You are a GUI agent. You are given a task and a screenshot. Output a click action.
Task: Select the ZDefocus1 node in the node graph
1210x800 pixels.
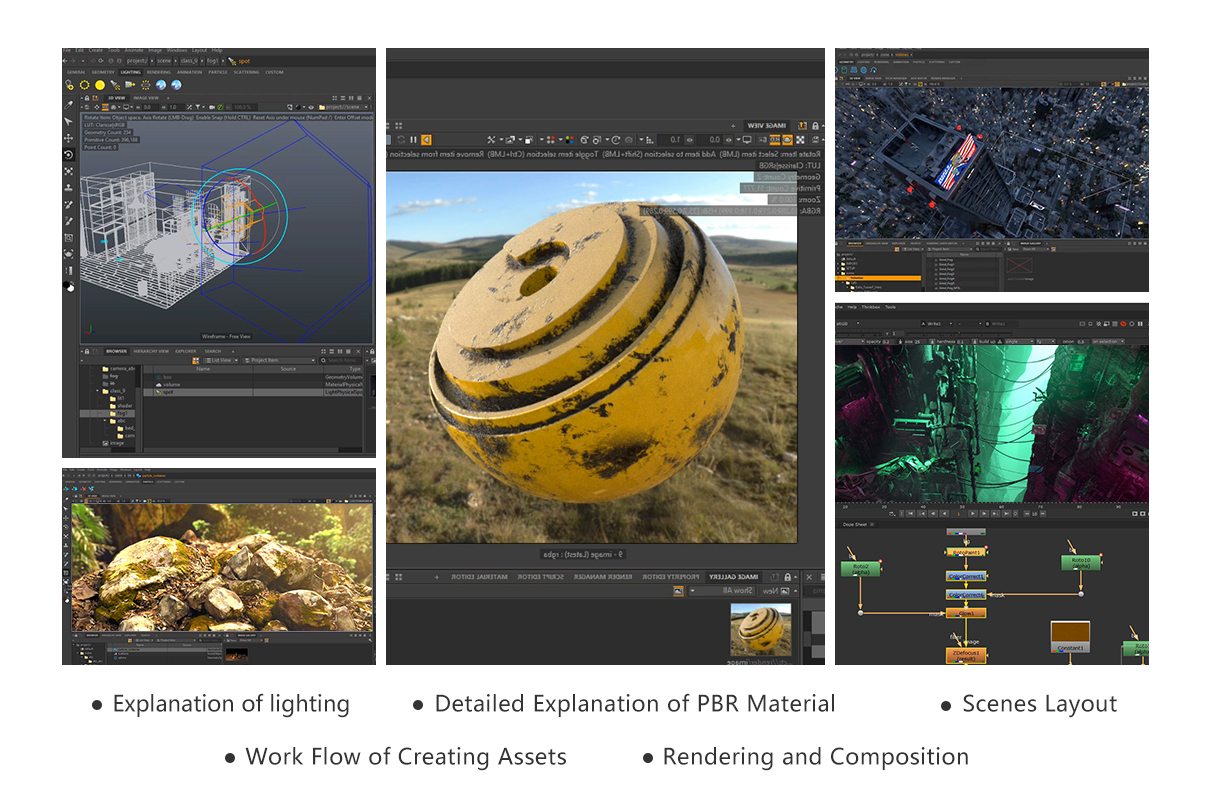click(966, 656)
